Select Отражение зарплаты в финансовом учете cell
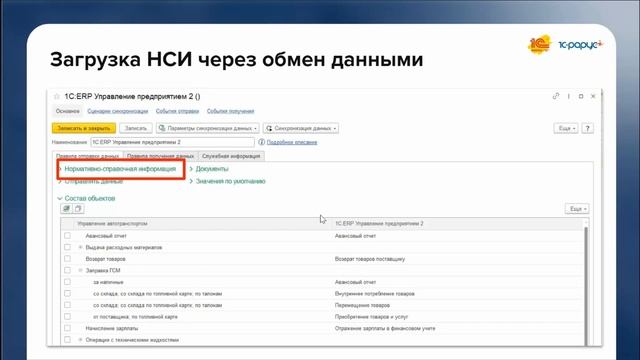 385,328
